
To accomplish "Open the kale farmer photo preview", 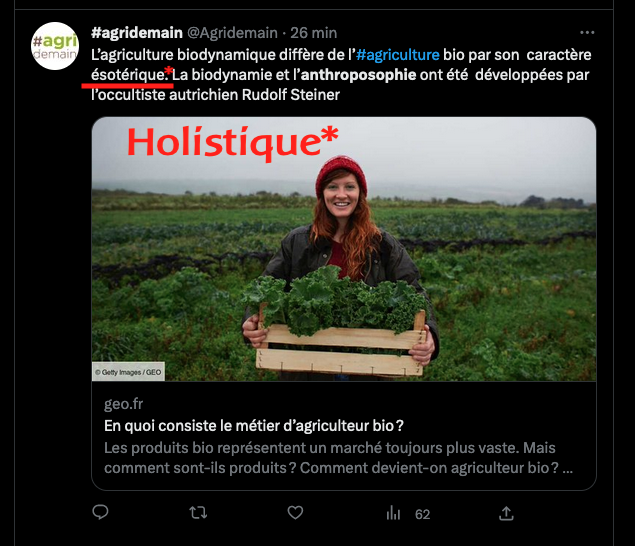I will click(x=344, y=249).
